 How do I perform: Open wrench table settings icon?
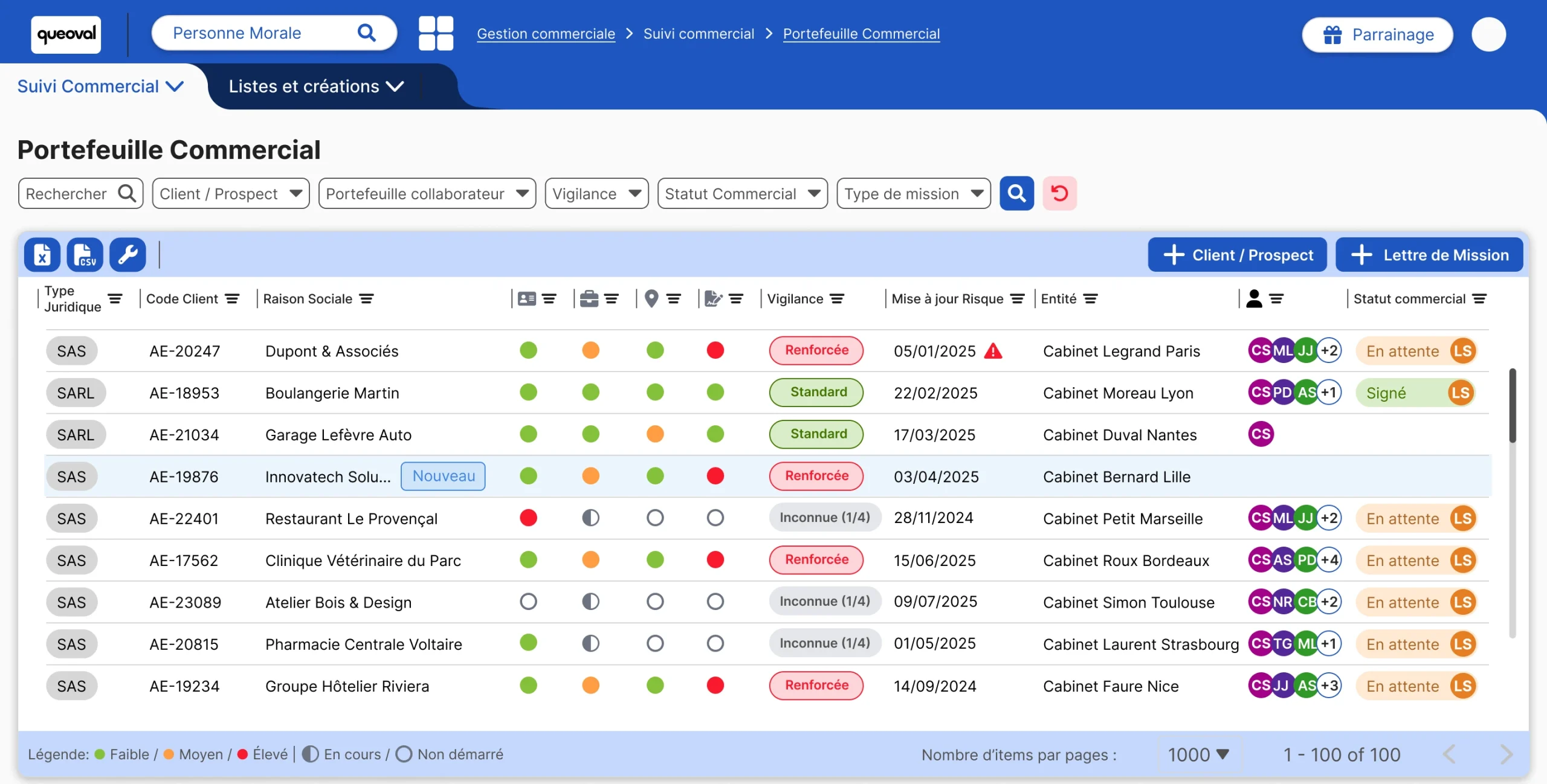(x=128, y=255)
